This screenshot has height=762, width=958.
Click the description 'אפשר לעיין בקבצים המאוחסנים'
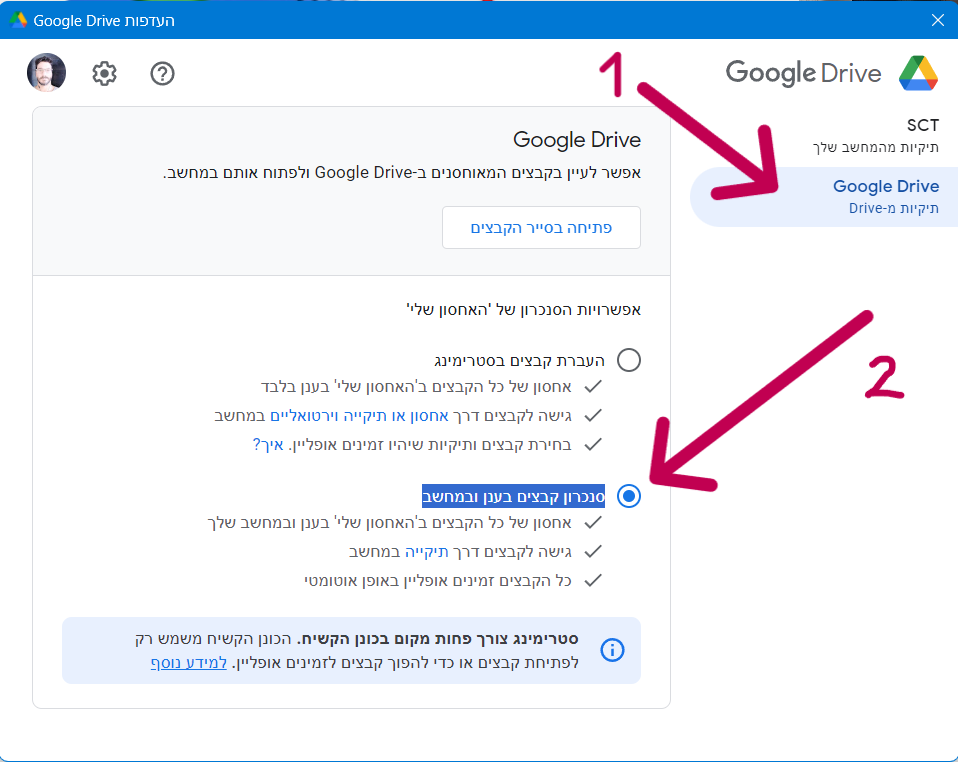pos(402,173)
